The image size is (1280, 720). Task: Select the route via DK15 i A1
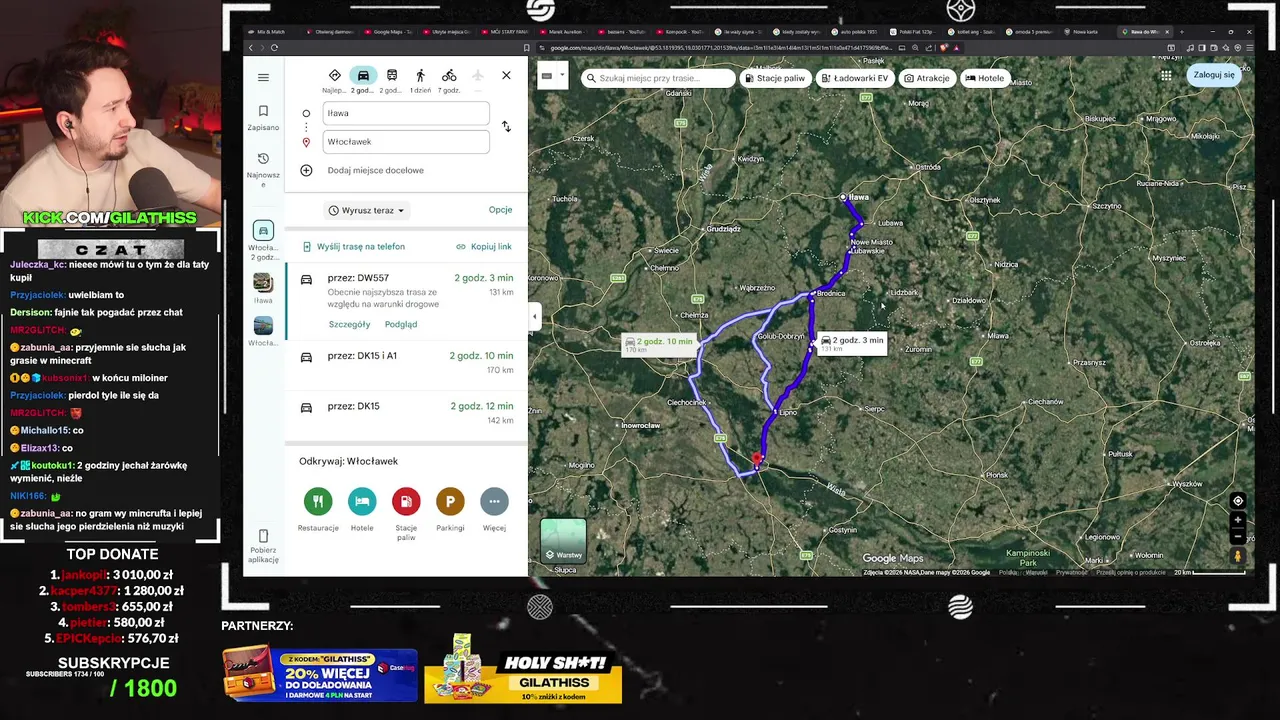coord(406,364)
